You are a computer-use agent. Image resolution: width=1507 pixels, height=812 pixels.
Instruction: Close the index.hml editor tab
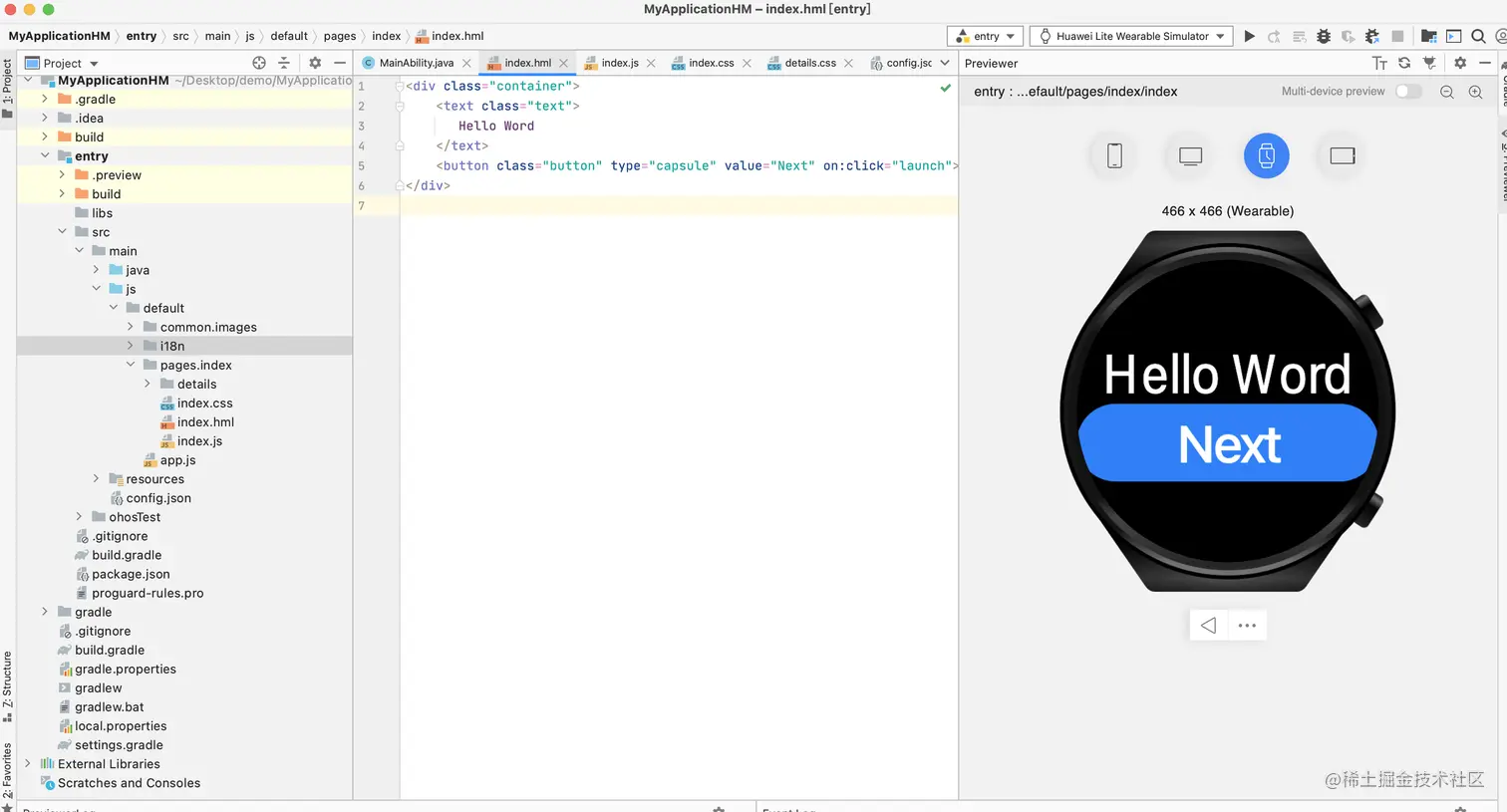pyautogui.click(x=564, y=63)
